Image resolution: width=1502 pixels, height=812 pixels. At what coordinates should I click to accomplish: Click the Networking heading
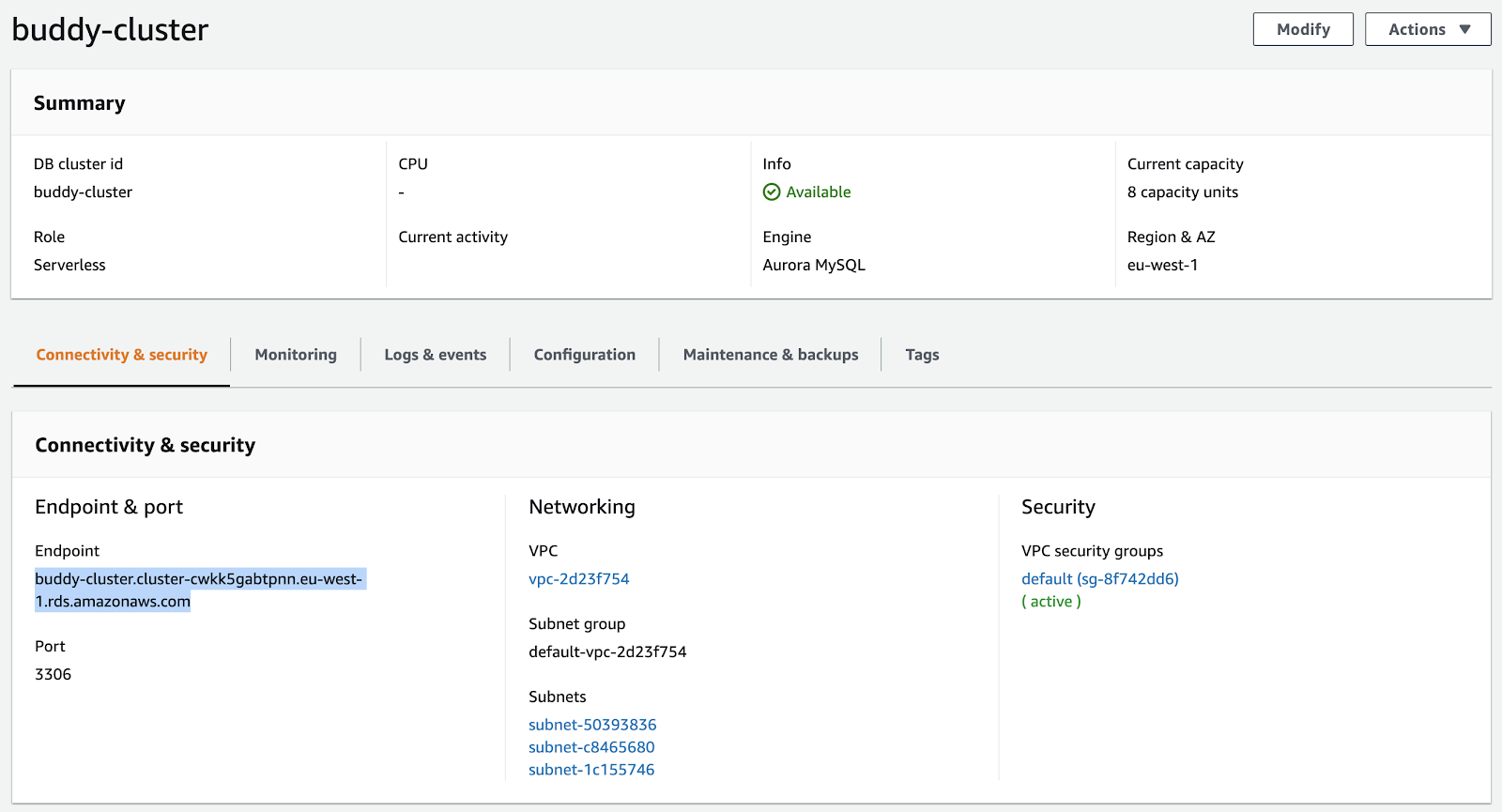point(582,507)
